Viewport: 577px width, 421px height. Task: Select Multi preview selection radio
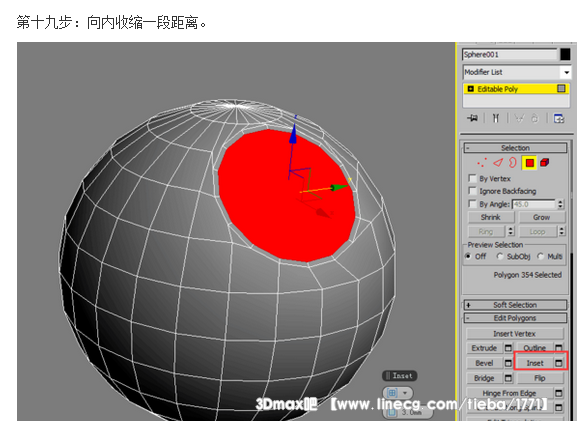click(x=540, y=256)
